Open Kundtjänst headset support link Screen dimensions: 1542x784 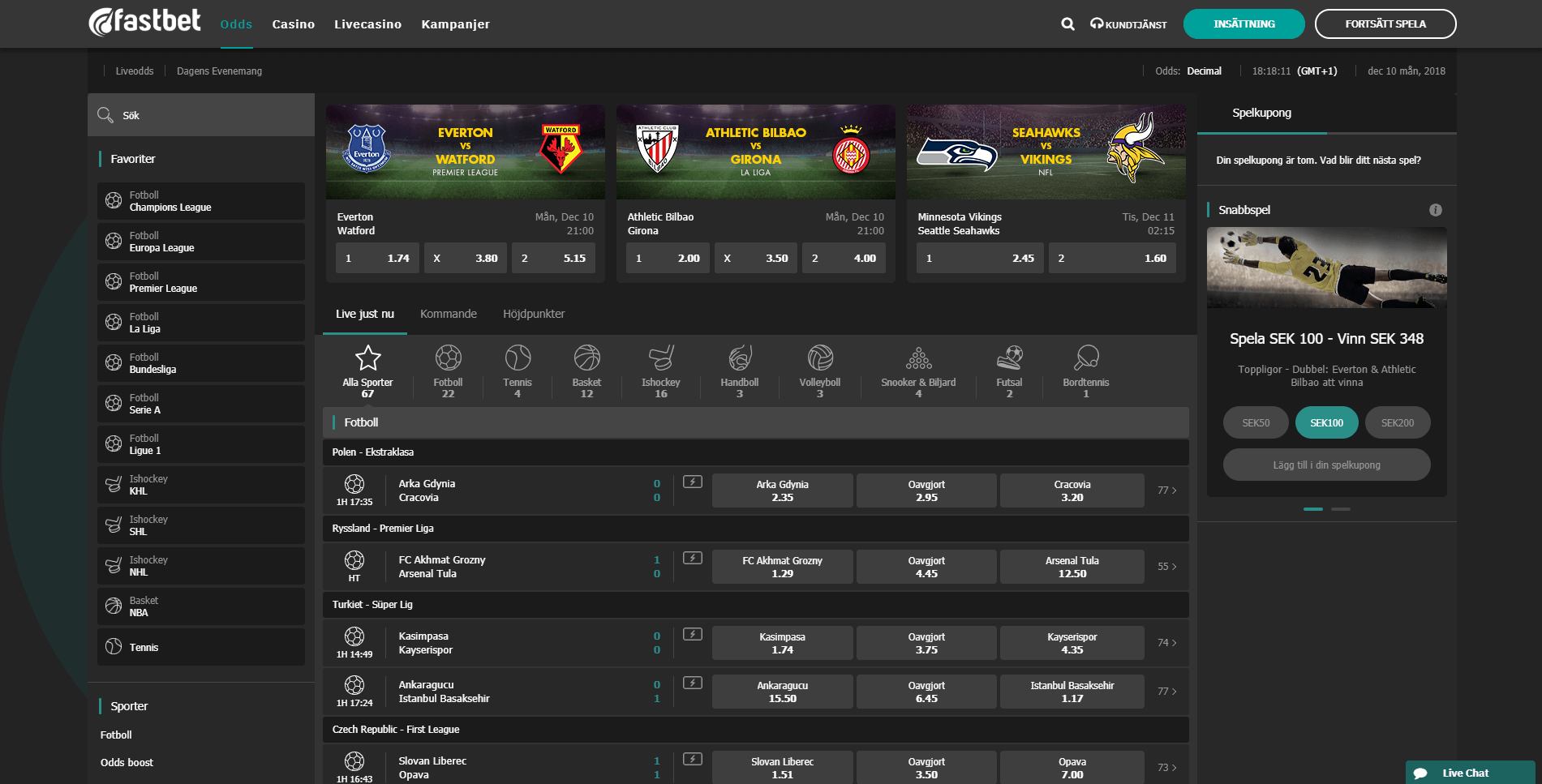(x=1128, y=24)
